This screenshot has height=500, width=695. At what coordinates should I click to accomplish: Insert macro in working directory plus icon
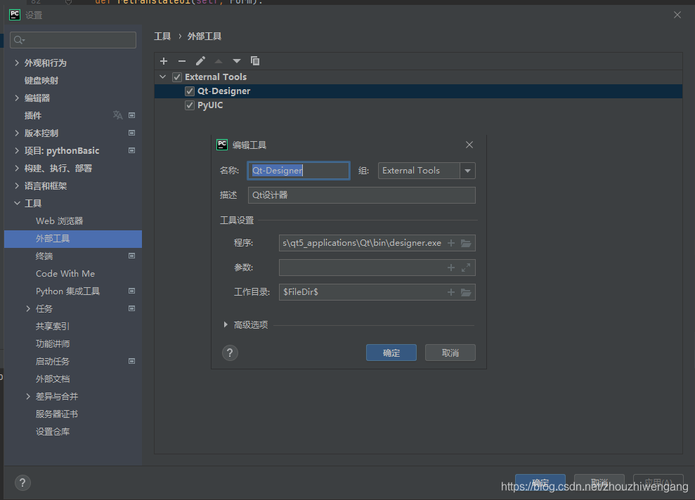451,292
